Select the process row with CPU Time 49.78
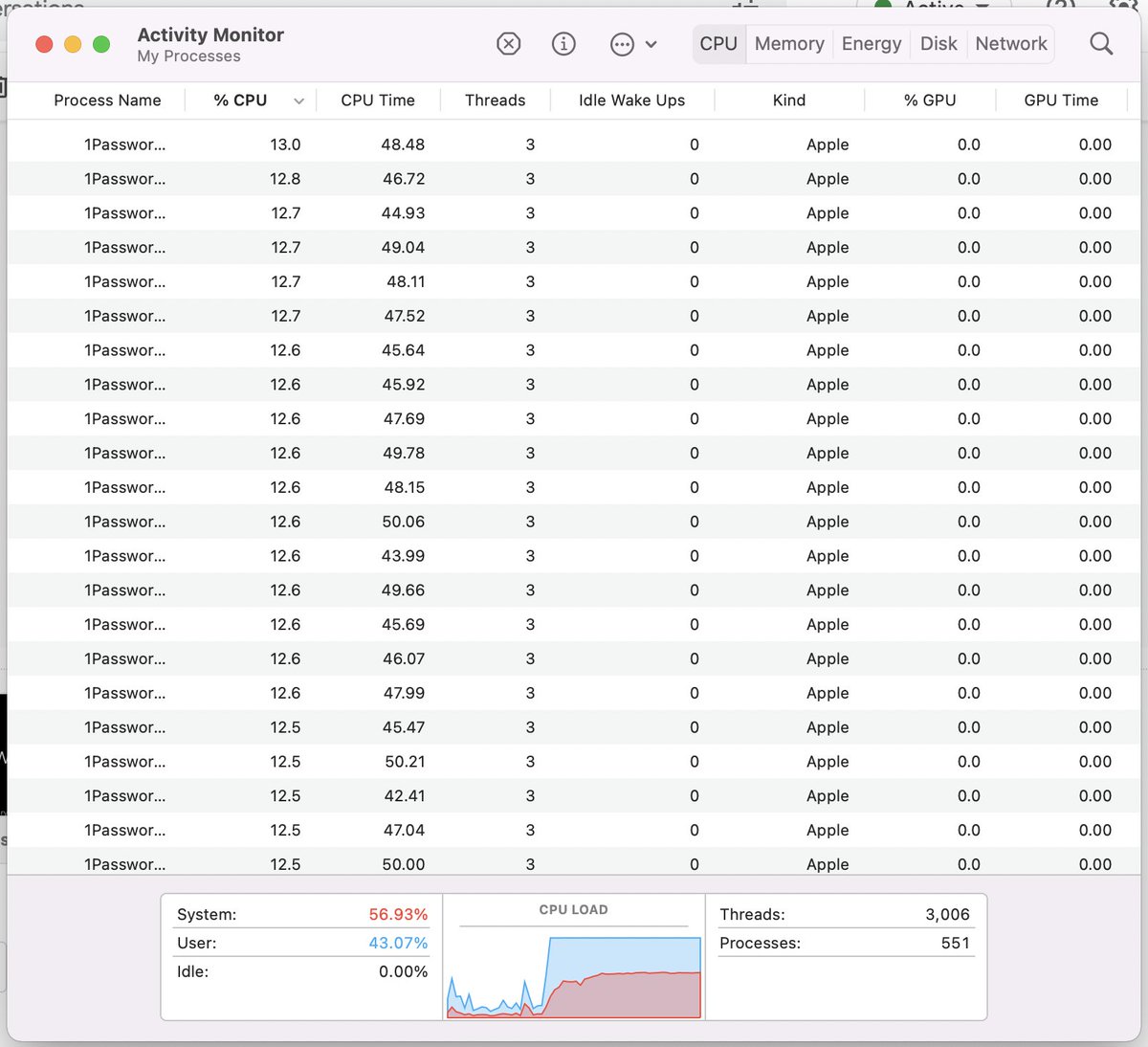Viewport: 1148px width, 1047px height. 574,454
